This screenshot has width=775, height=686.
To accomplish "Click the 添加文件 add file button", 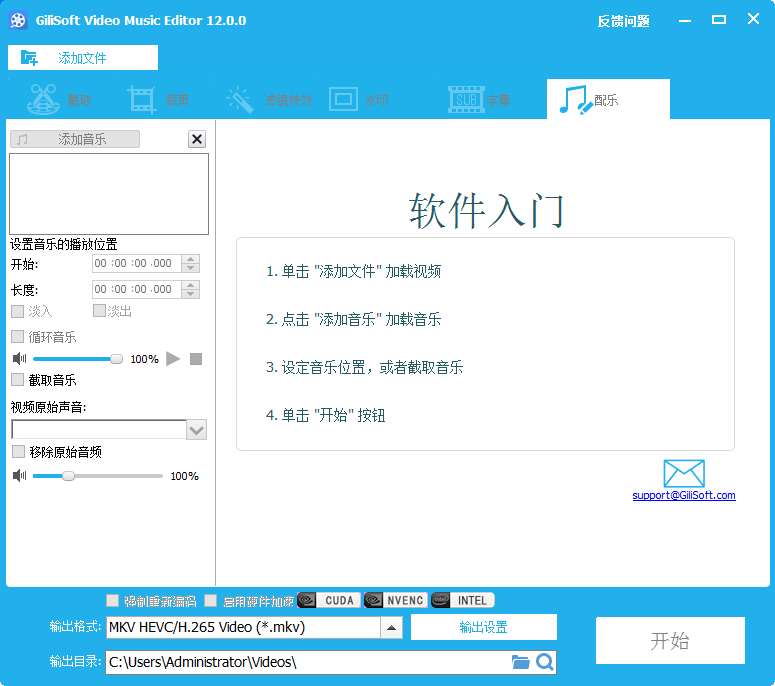I will (83, 58).
